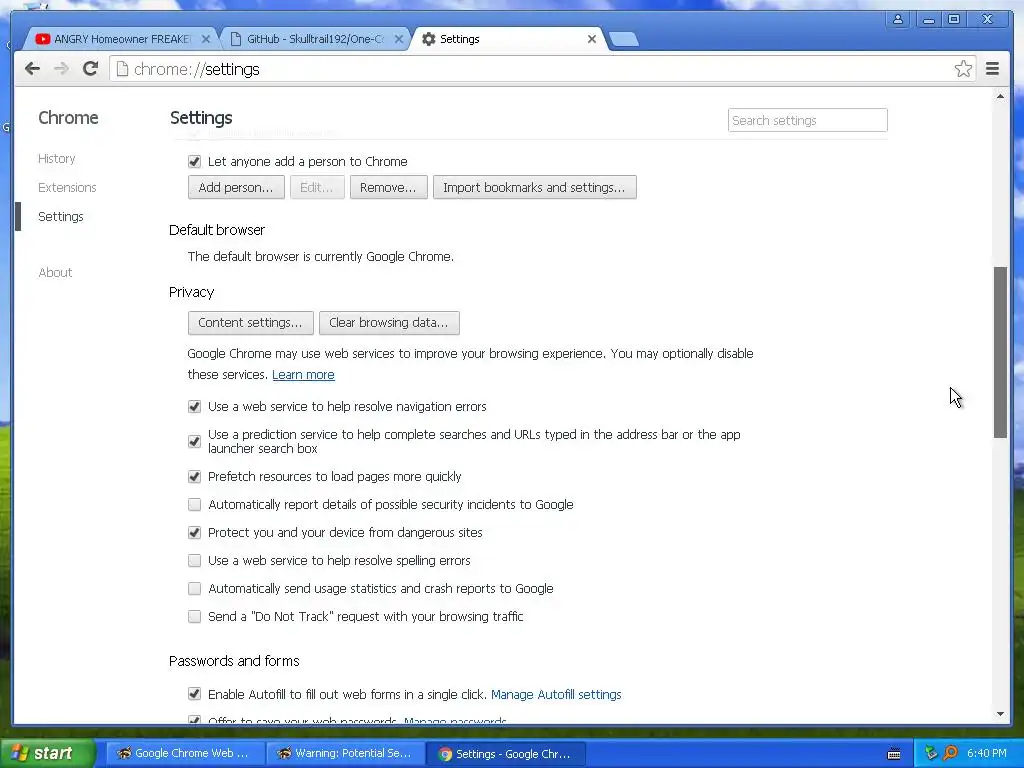This screenshot has height=768, width=1024.
Task: Bookmark this page with the star icon
Action: [x=963, y=69]
